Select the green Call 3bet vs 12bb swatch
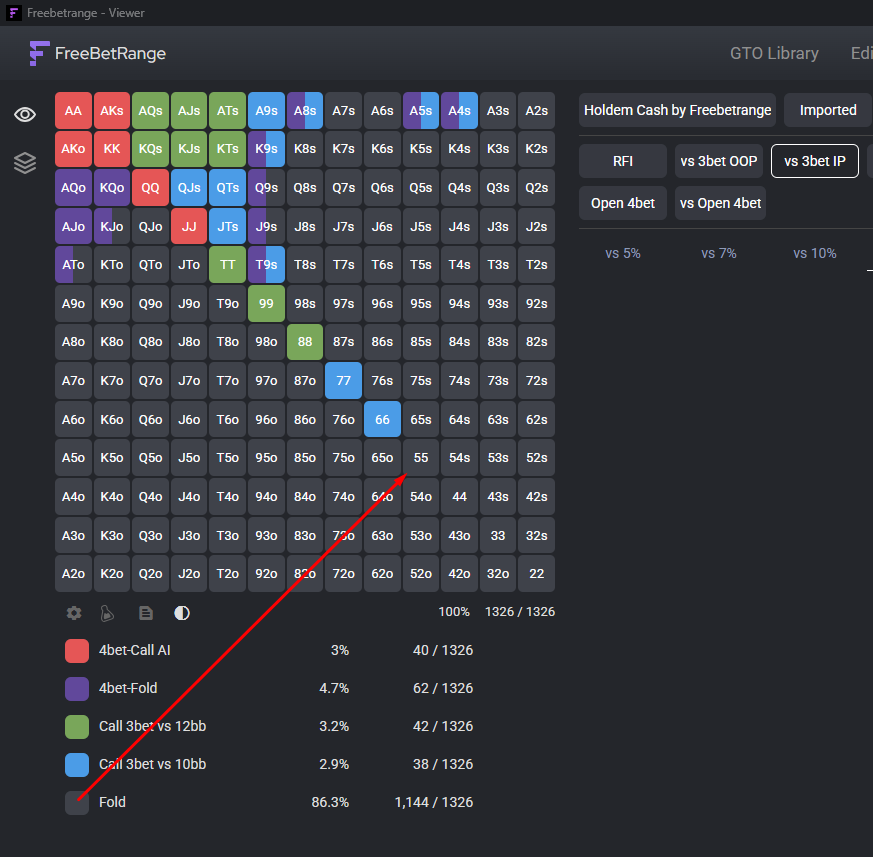 pyautogui.click(x=77, y=727)
